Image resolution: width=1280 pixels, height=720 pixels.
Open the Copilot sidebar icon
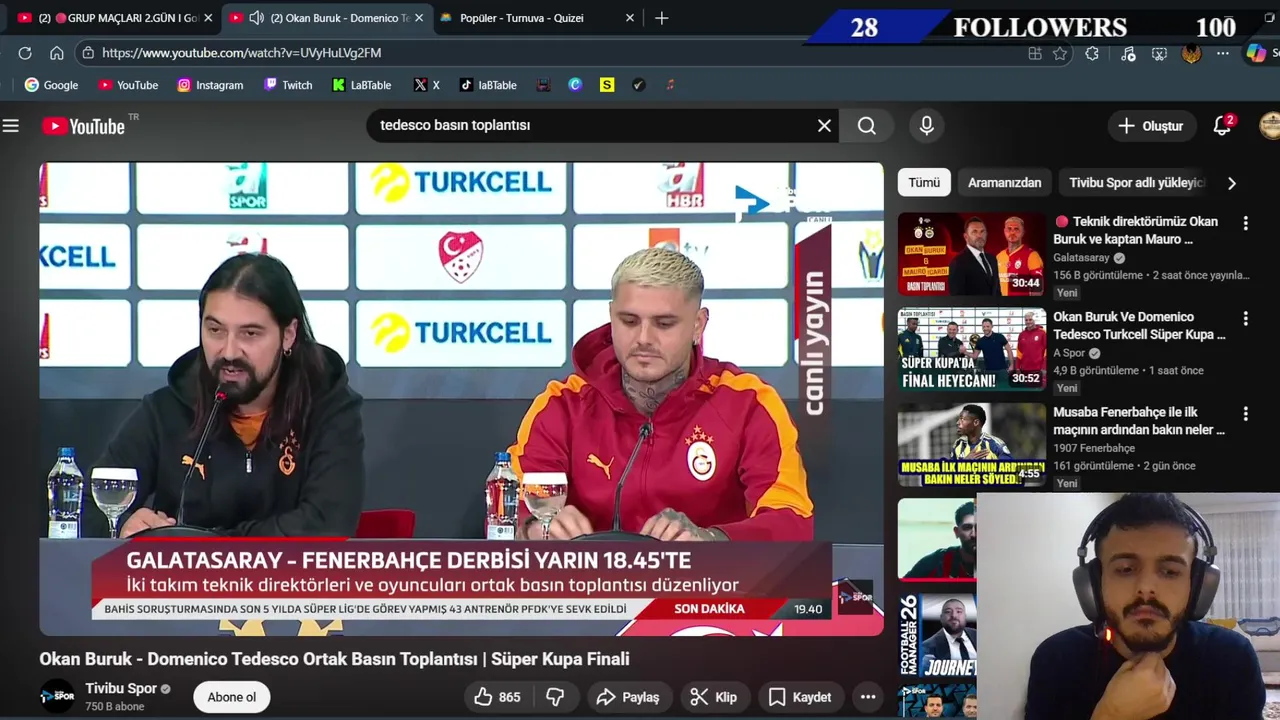[1256, 54]
